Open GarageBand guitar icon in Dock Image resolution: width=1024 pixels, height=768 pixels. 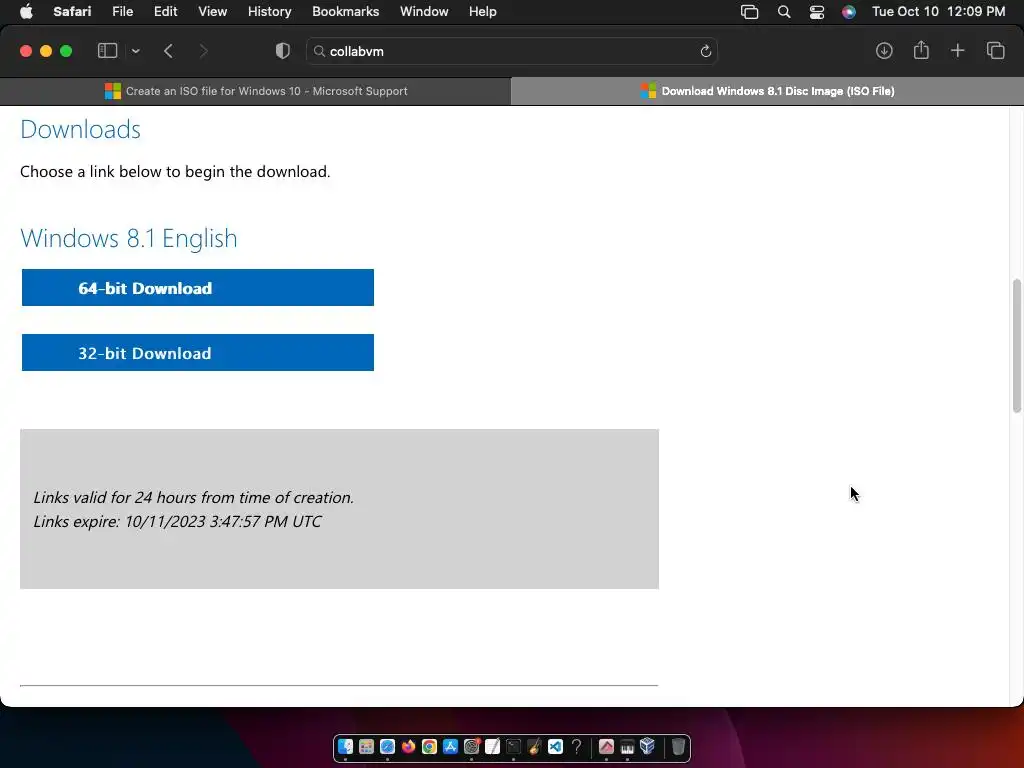[x=534, y=746]
